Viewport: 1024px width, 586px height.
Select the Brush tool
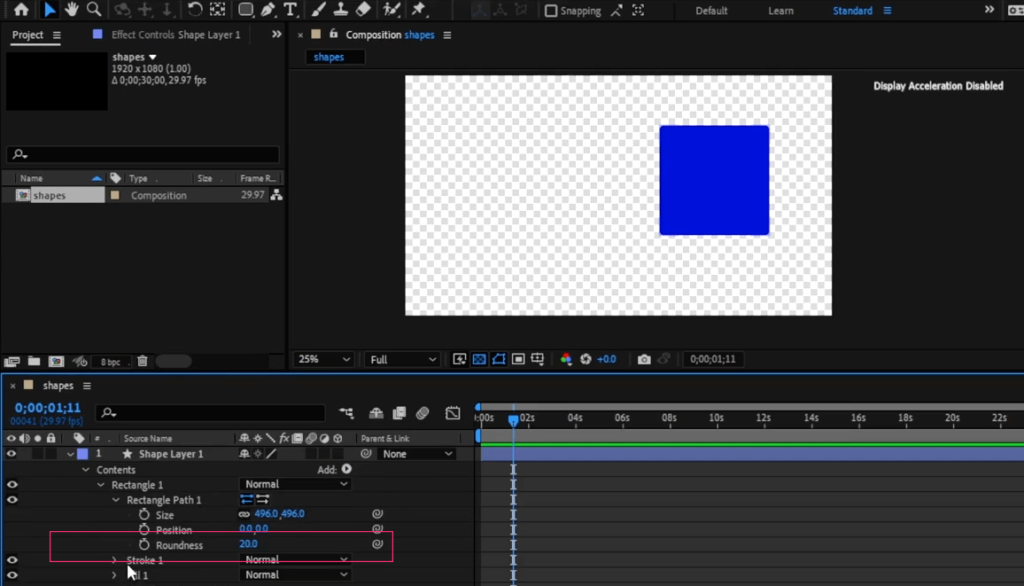click(318, 10)
